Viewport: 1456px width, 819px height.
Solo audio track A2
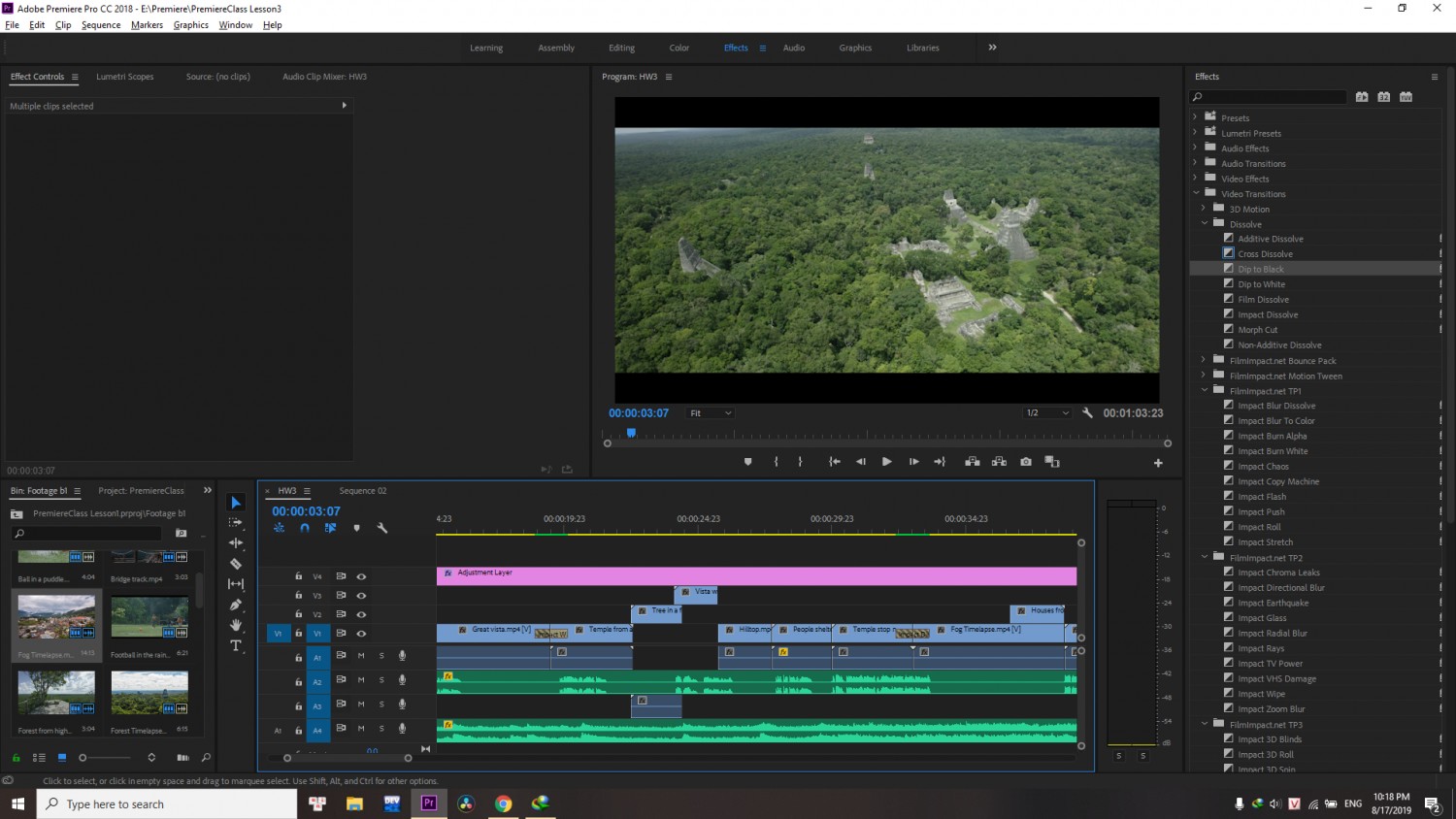pyautogui.click(x=381, y=680)
